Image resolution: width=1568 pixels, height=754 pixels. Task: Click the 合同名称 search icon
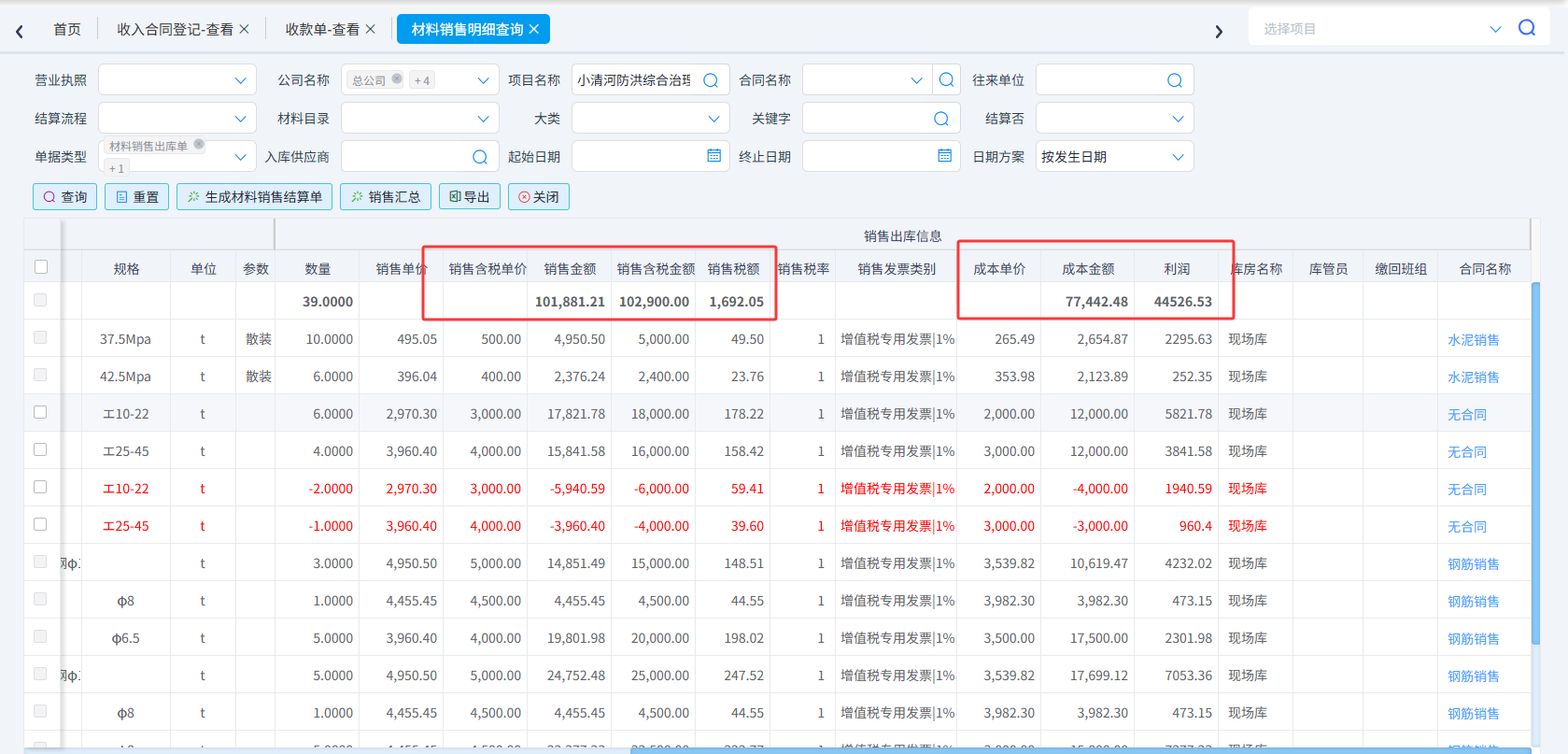click(x=947, y=80)
